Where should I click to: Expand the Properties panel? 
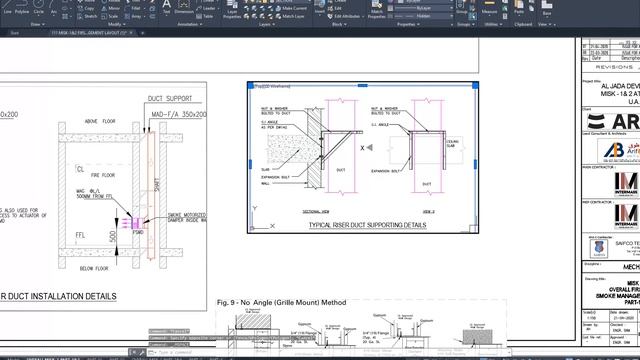click(x=408, y=24)
